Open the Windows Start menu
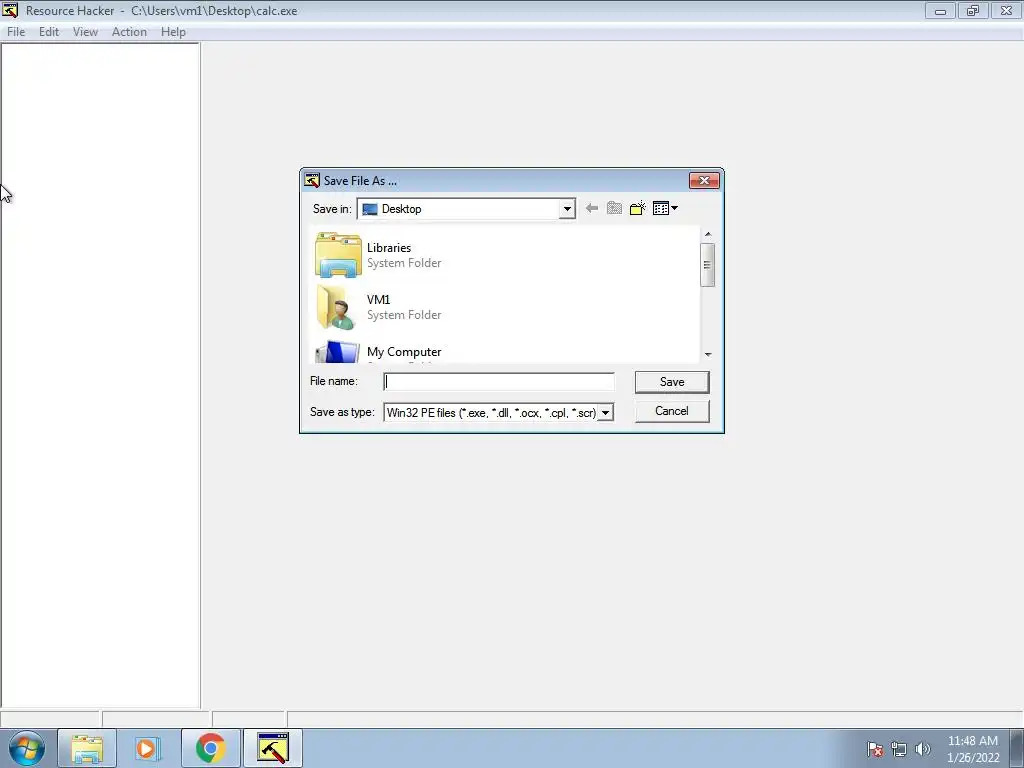The image size is (1024, 768). coord(27,748)
